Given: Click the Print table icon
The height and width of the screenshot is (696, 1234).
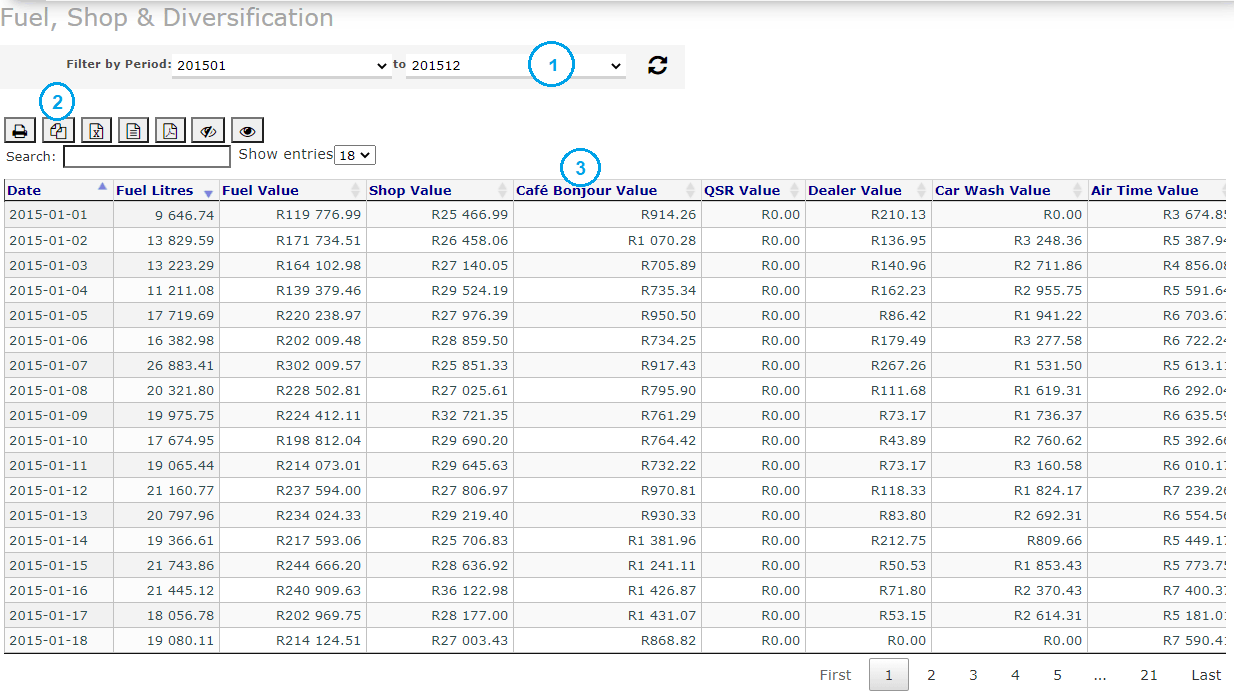Looking at the screenshot, I should [19, 131].
